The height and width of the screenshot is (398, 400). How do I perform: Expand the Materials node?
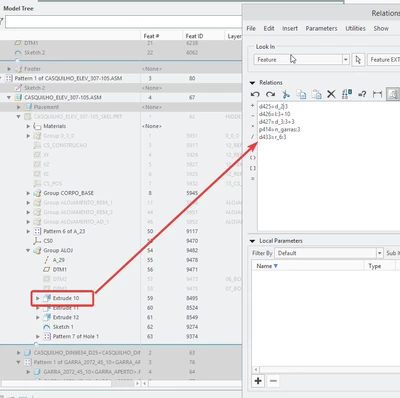[x=28, y=126]
